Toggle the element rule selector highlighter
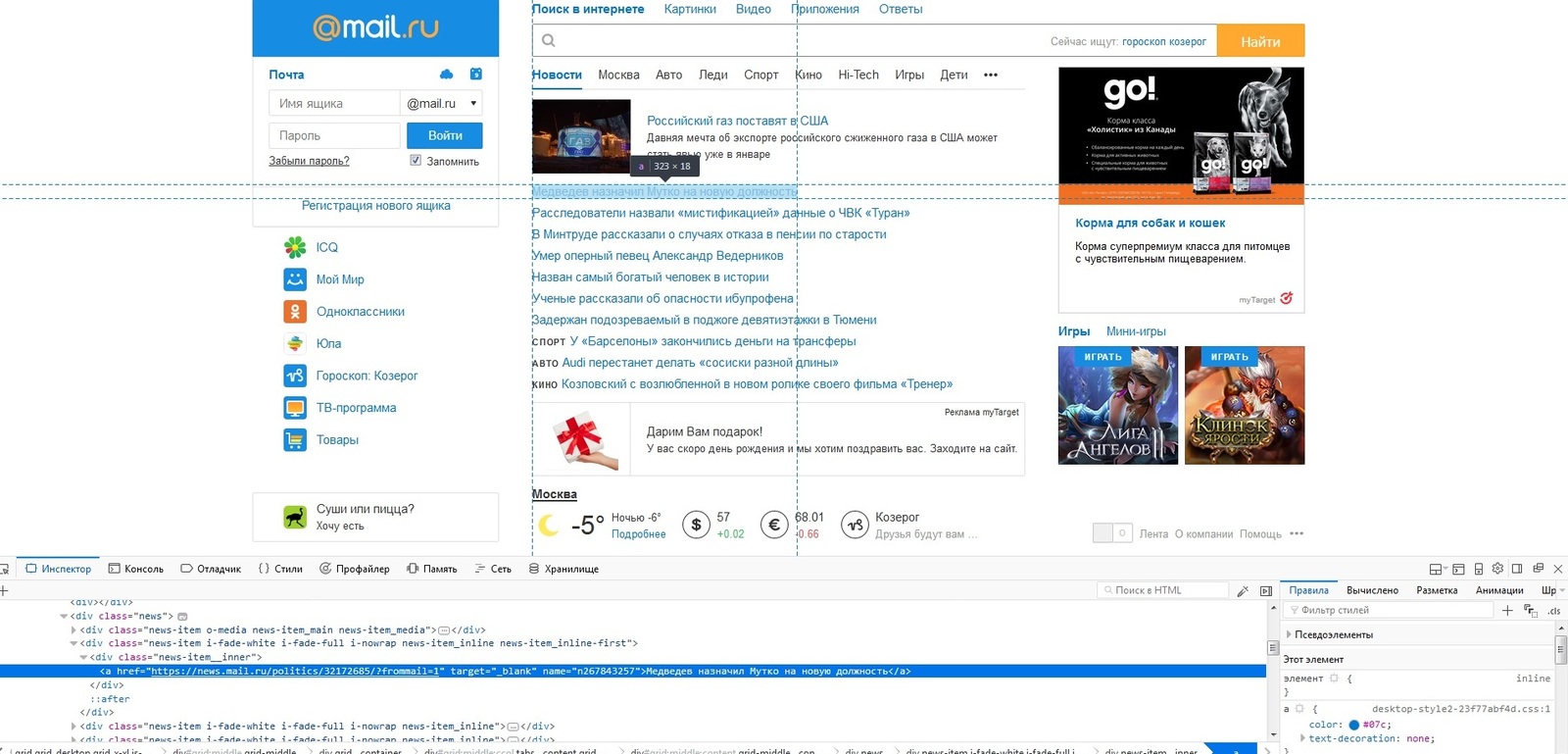The width and height of the screenshot is (1568, 754). click(1334, 679)
